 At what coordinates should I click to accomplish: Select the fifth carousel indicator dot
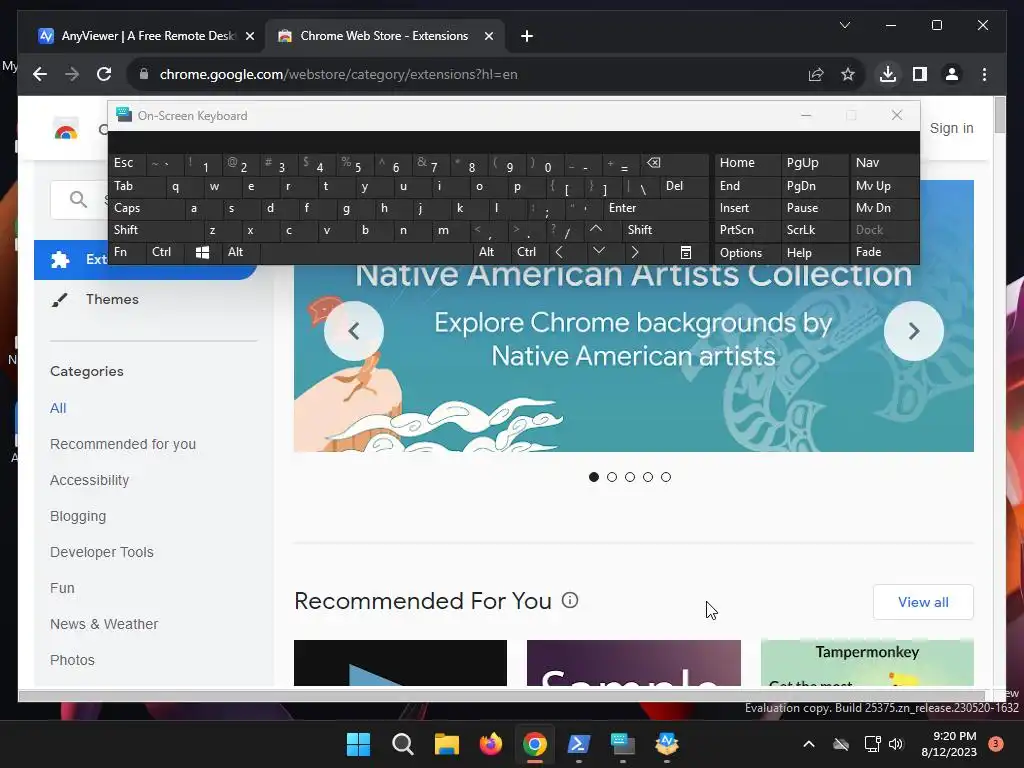(665, 477)
